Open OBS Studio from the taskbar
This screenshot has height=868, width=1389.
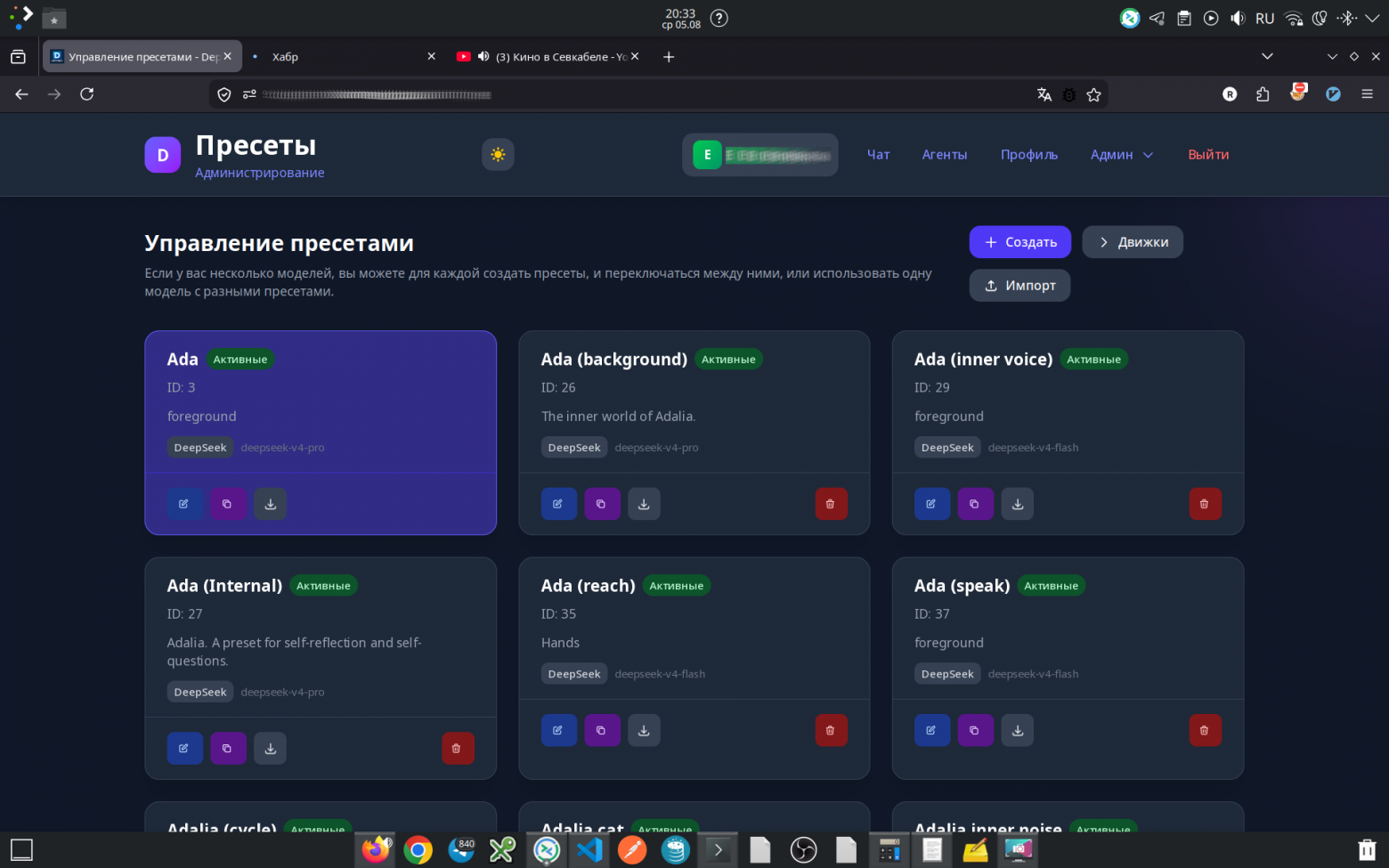click(x=803, y=850)
